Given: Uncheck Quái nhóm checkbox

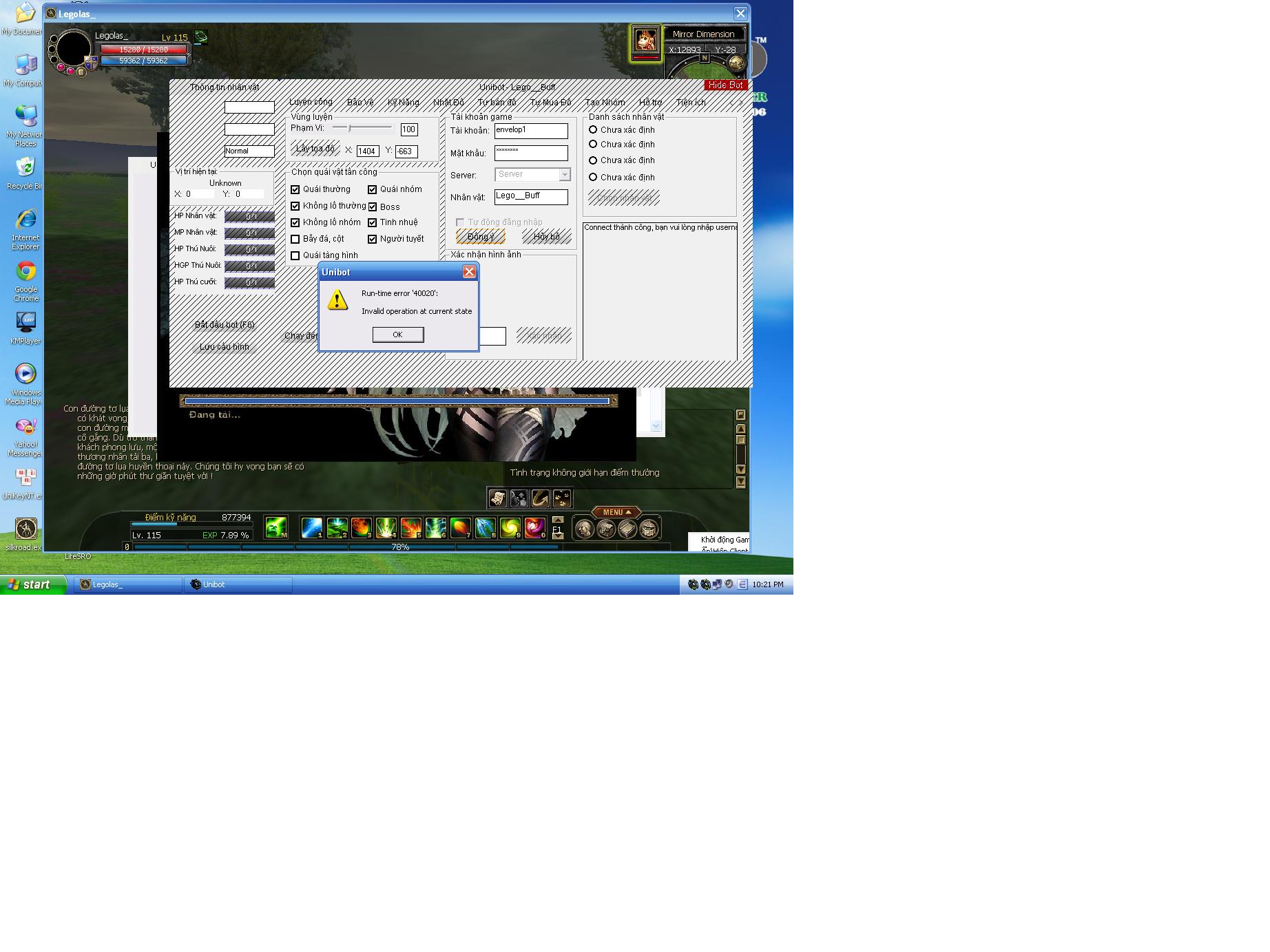Looking at the screenshot, I should (x=373, y=189).
